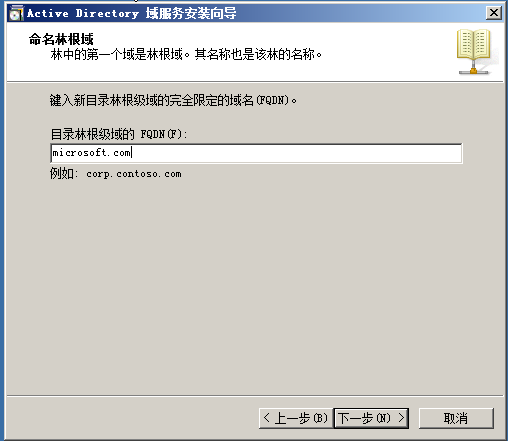This screenshot has width=508, height=441.
Task: Click the 命名林根域 heading
Action: (x=61, y=39)
